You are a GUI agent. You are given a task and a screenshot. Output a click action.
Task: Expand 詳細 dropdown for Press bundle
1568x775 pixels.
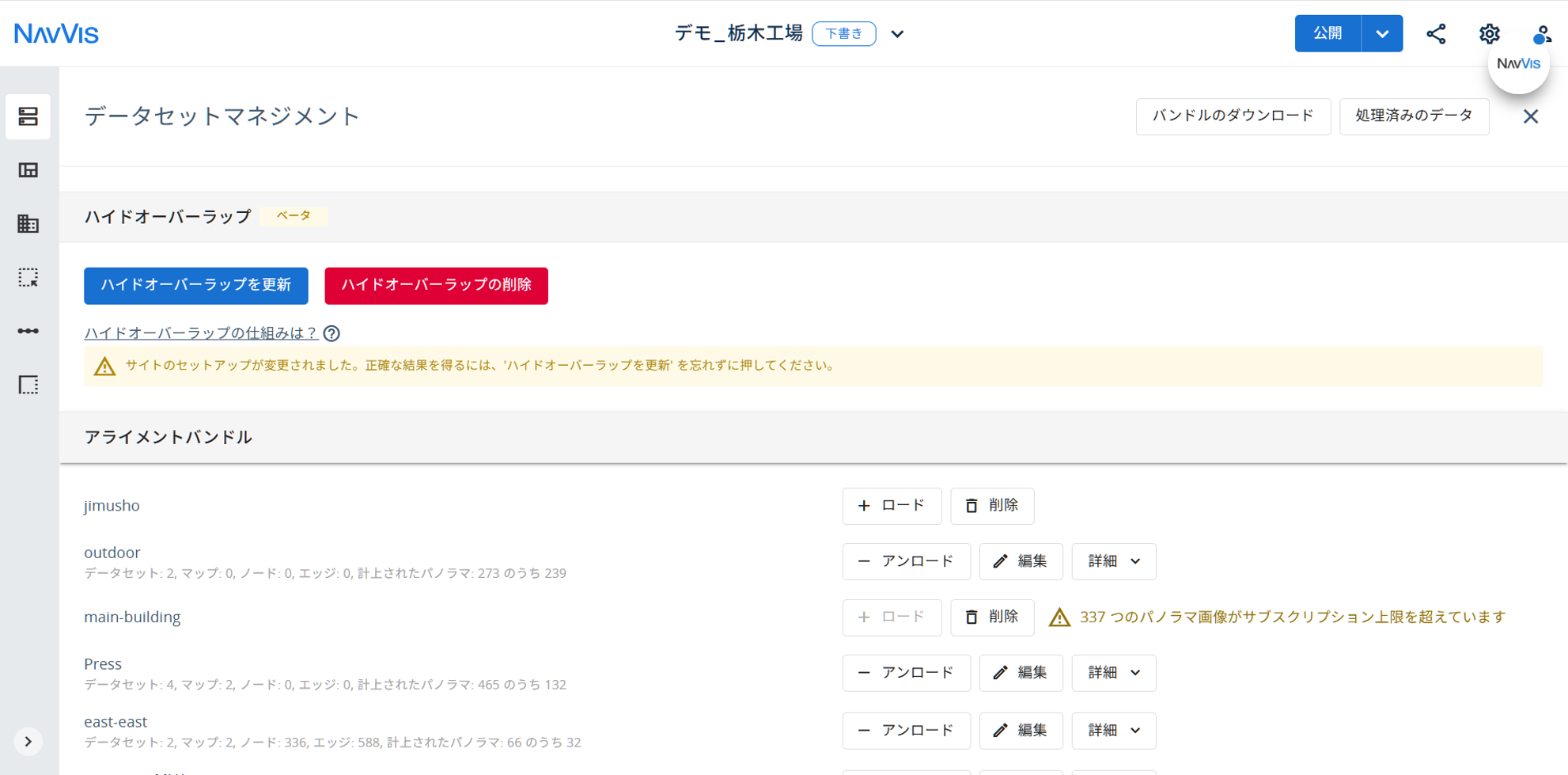(1114, 673)
